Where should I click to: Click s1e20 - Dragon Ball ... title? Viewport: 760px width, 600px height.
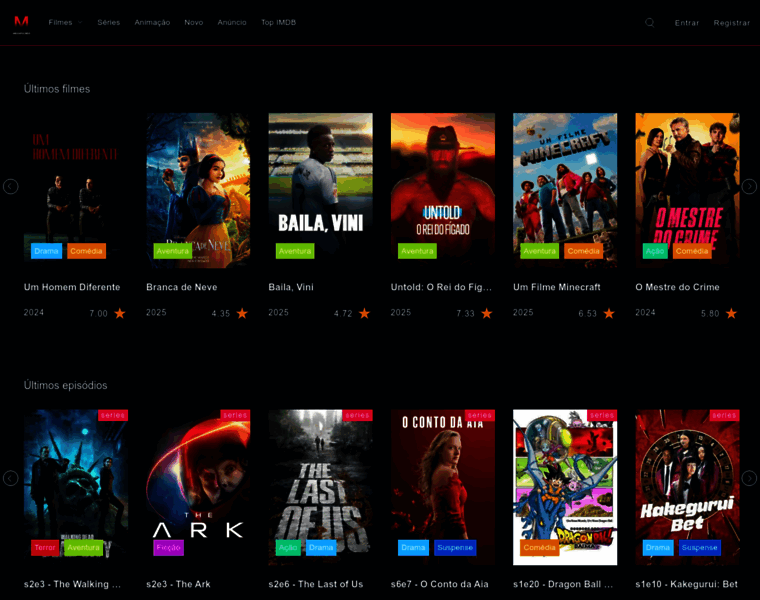[x=563, y=584]
